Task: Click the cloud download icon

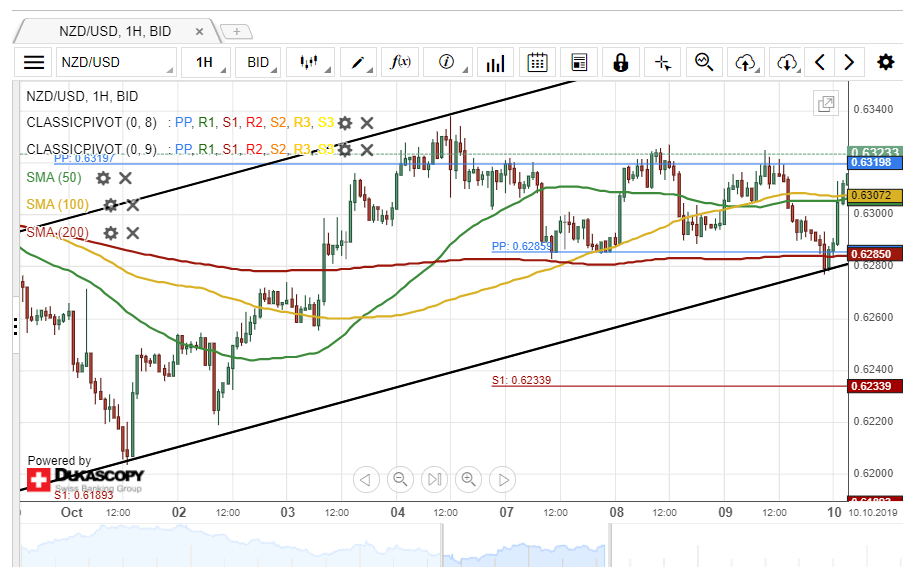Action: tap(787, 62)
